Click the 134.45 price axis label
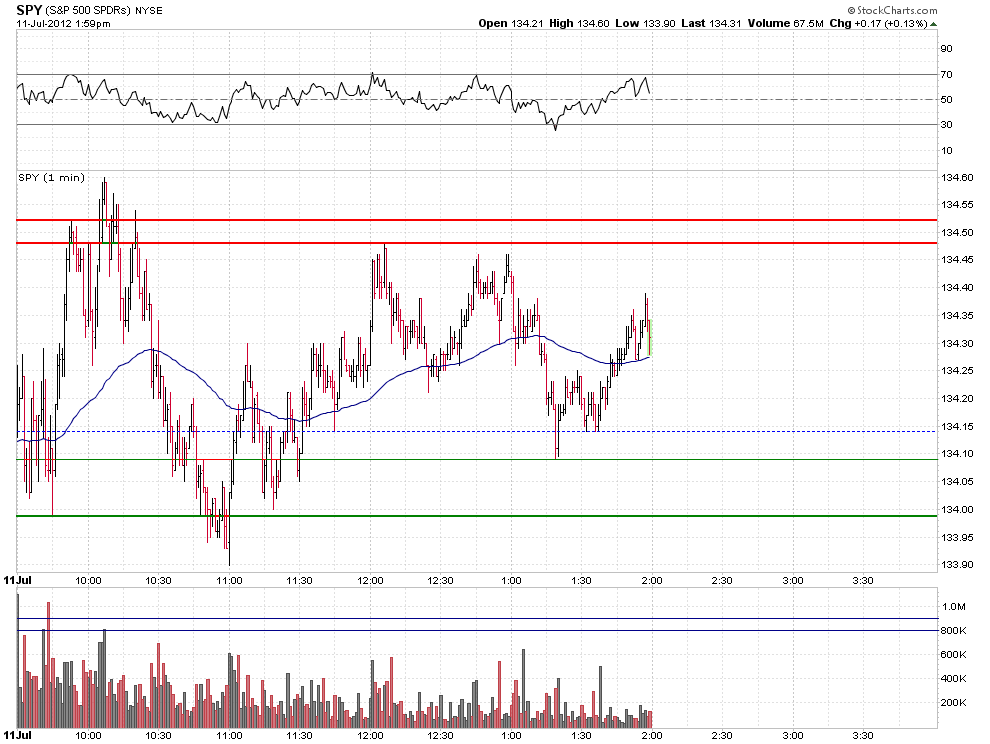Image resolution: width=990 pixels, height=744 pixels. pos(957,260)
